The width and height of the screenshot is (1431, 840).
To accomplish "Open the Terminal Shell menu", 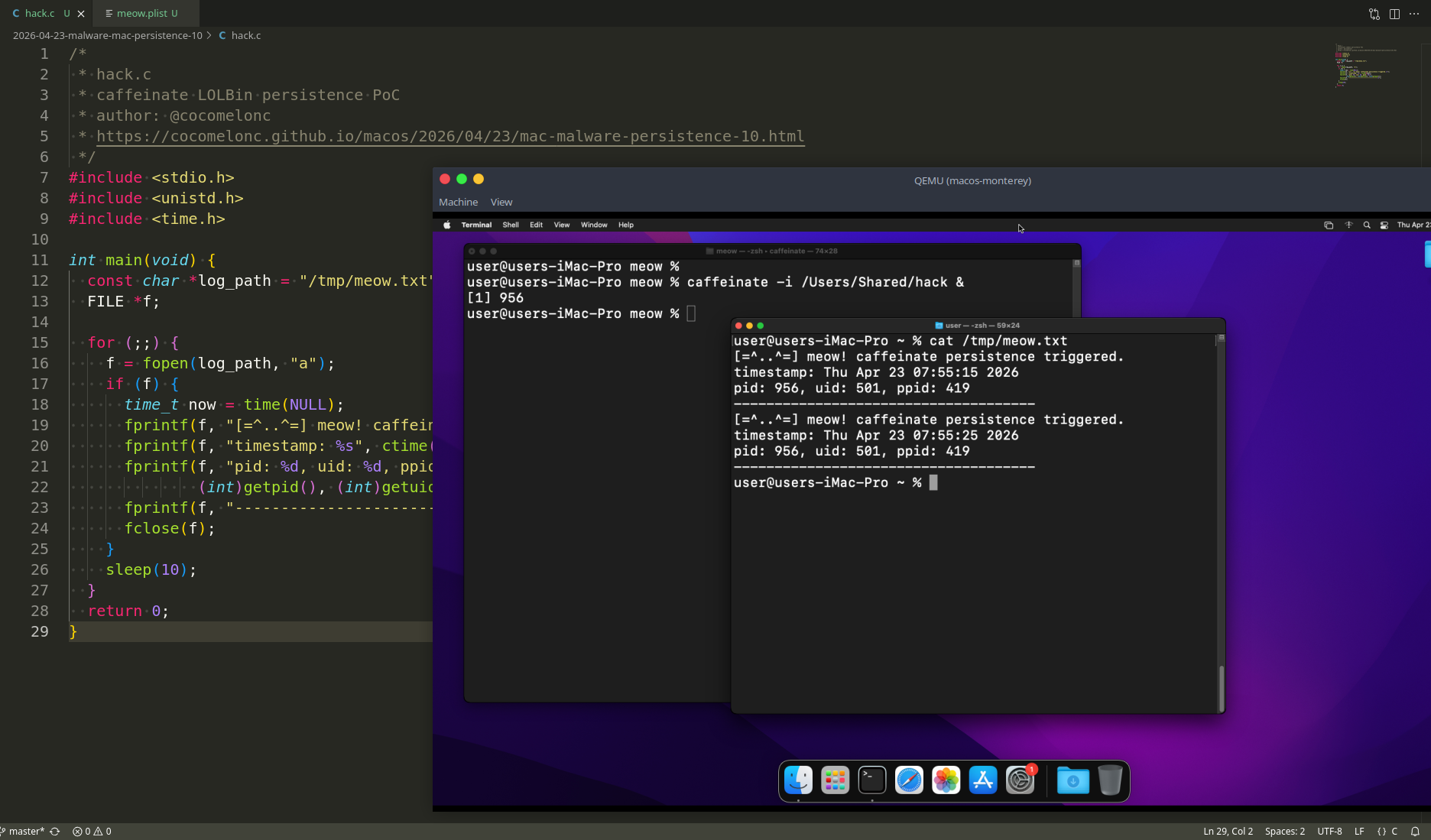I will (511, 225).
